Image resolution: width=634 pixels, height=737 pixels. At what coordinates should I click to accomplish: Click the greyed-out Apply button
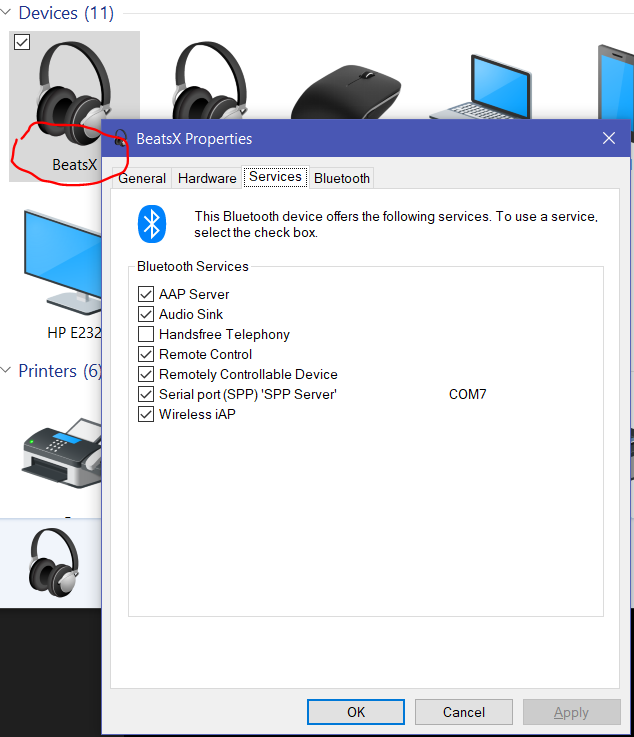click(x=571, y=712)
